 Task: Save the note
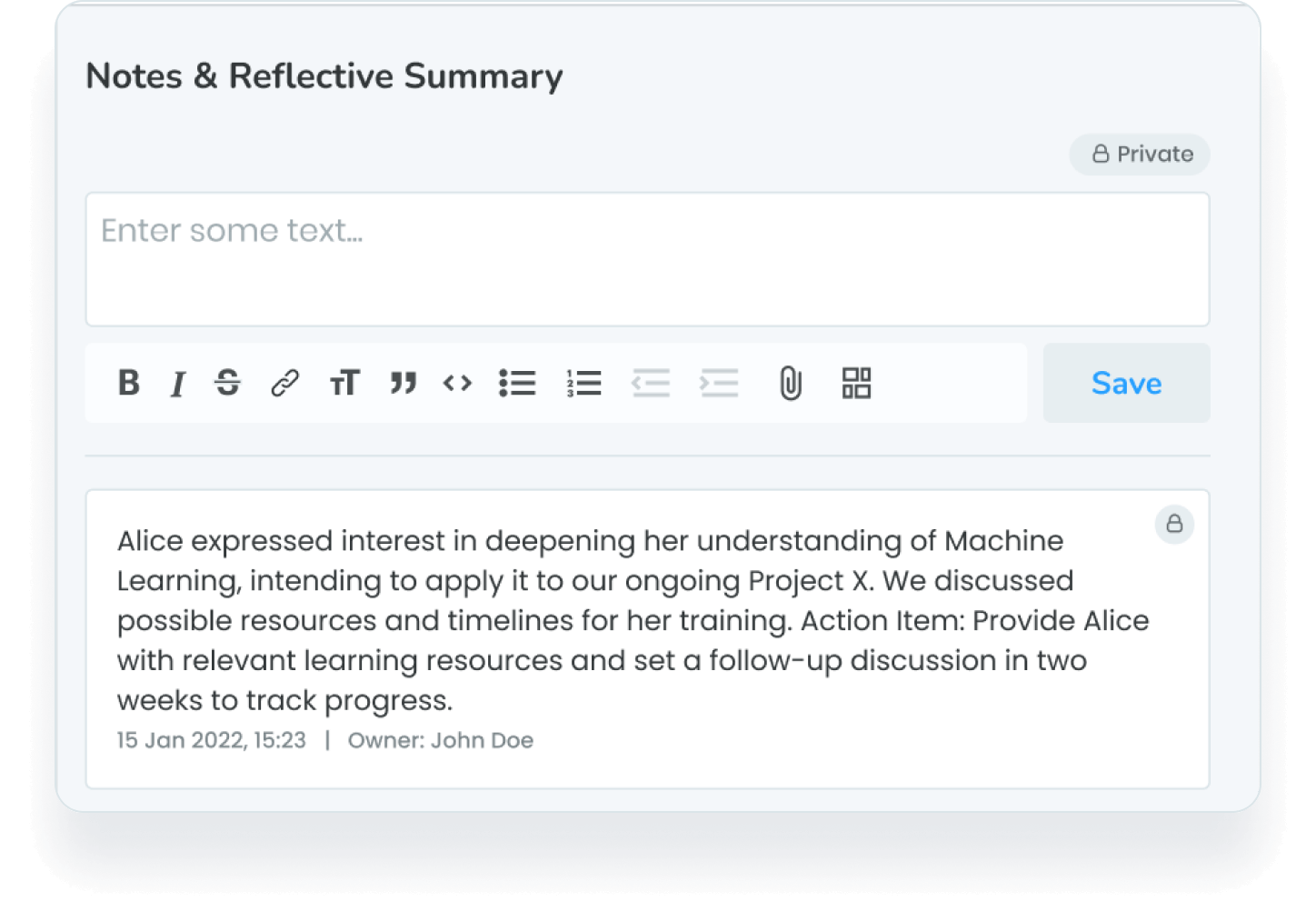(1126, 383)
